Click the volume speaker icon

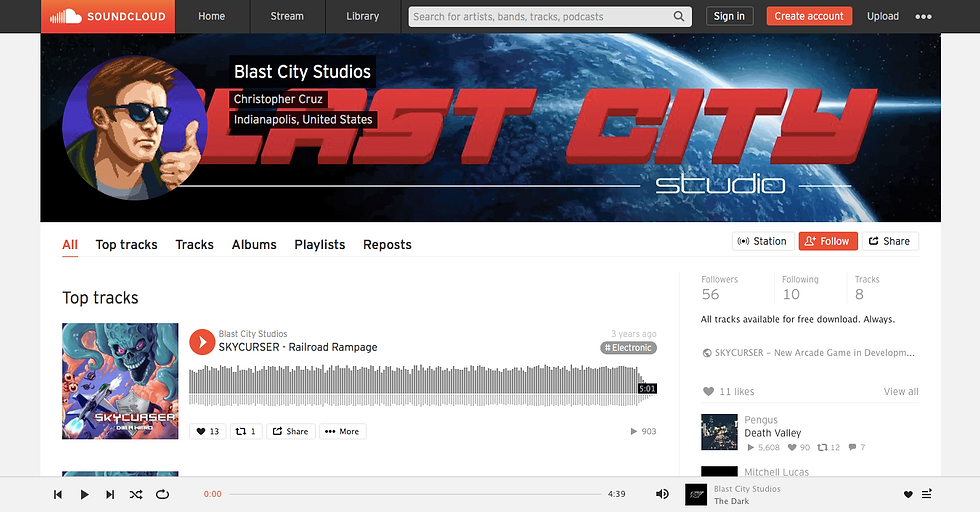(x=662, y=494)
